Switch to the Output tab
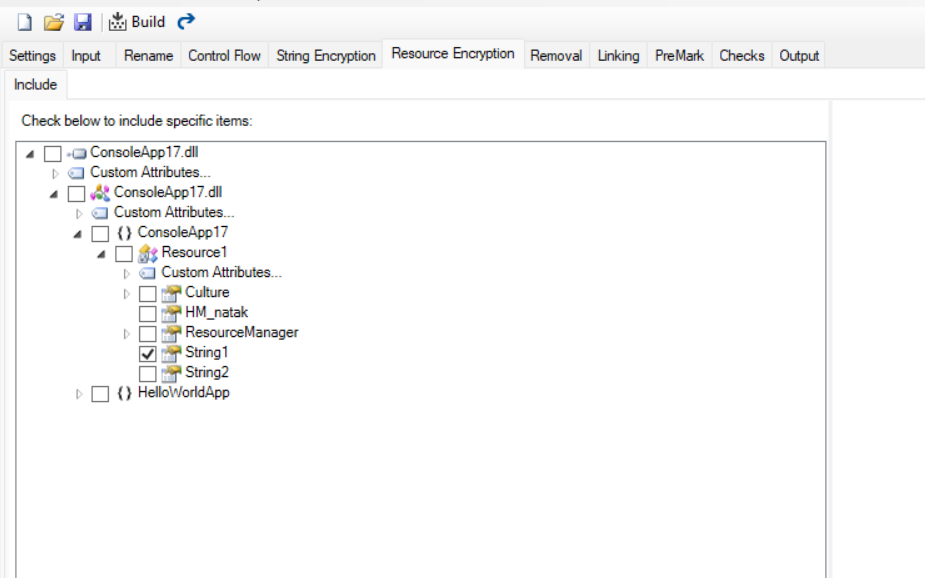This screenshot has height=578, width=925. [799, 55]
